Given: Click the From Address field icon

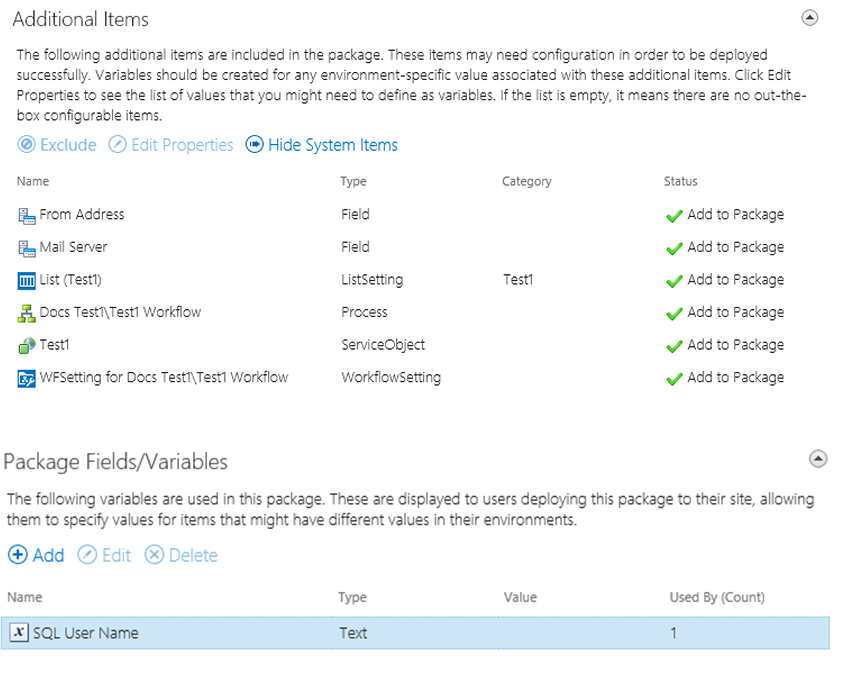Looking at the screenshot, I should (27, 215).
